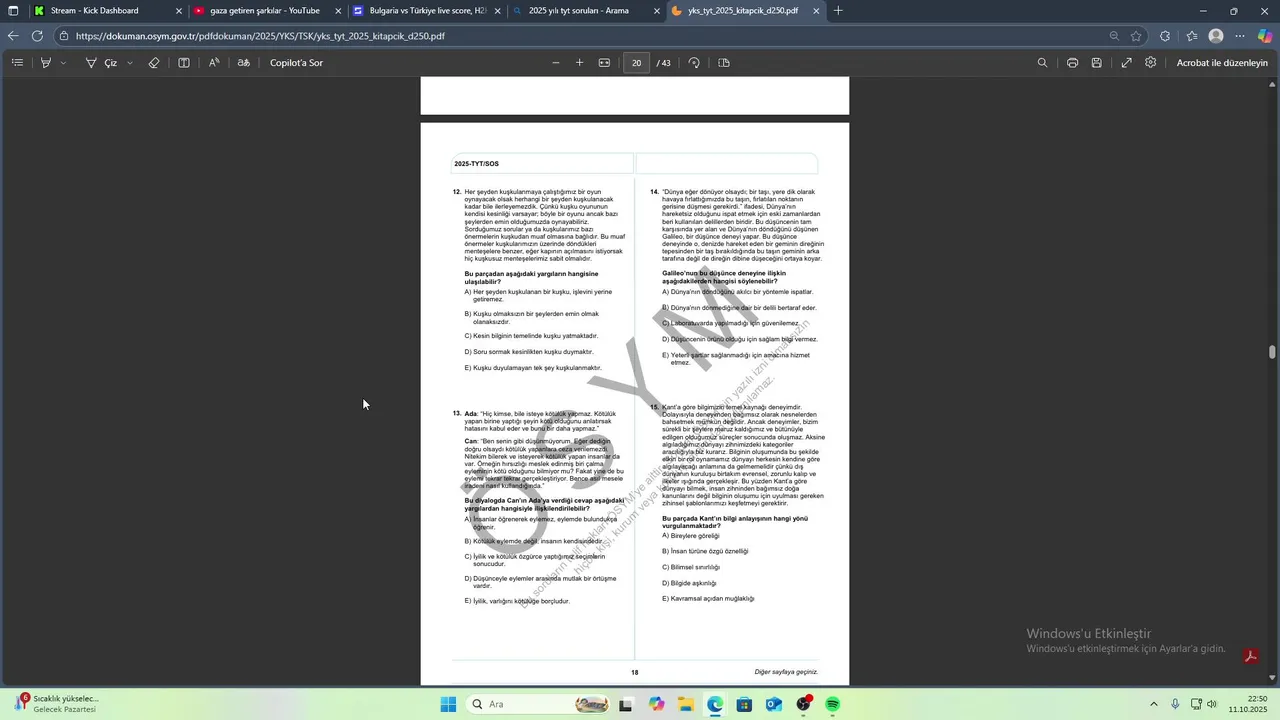Click the Diğer sayfaya geçiniz text

pos(786,672)
